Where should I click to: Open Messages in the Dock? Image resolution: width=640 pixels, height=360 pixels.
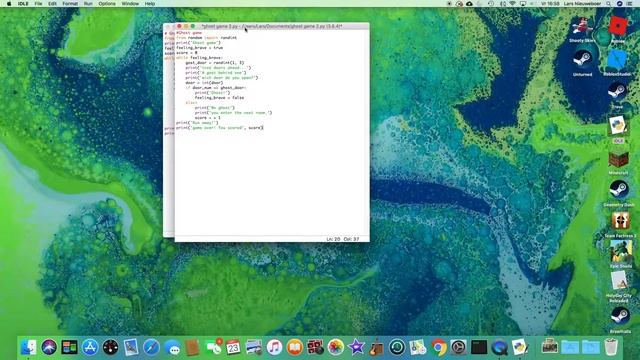click(x=172, y=348)
